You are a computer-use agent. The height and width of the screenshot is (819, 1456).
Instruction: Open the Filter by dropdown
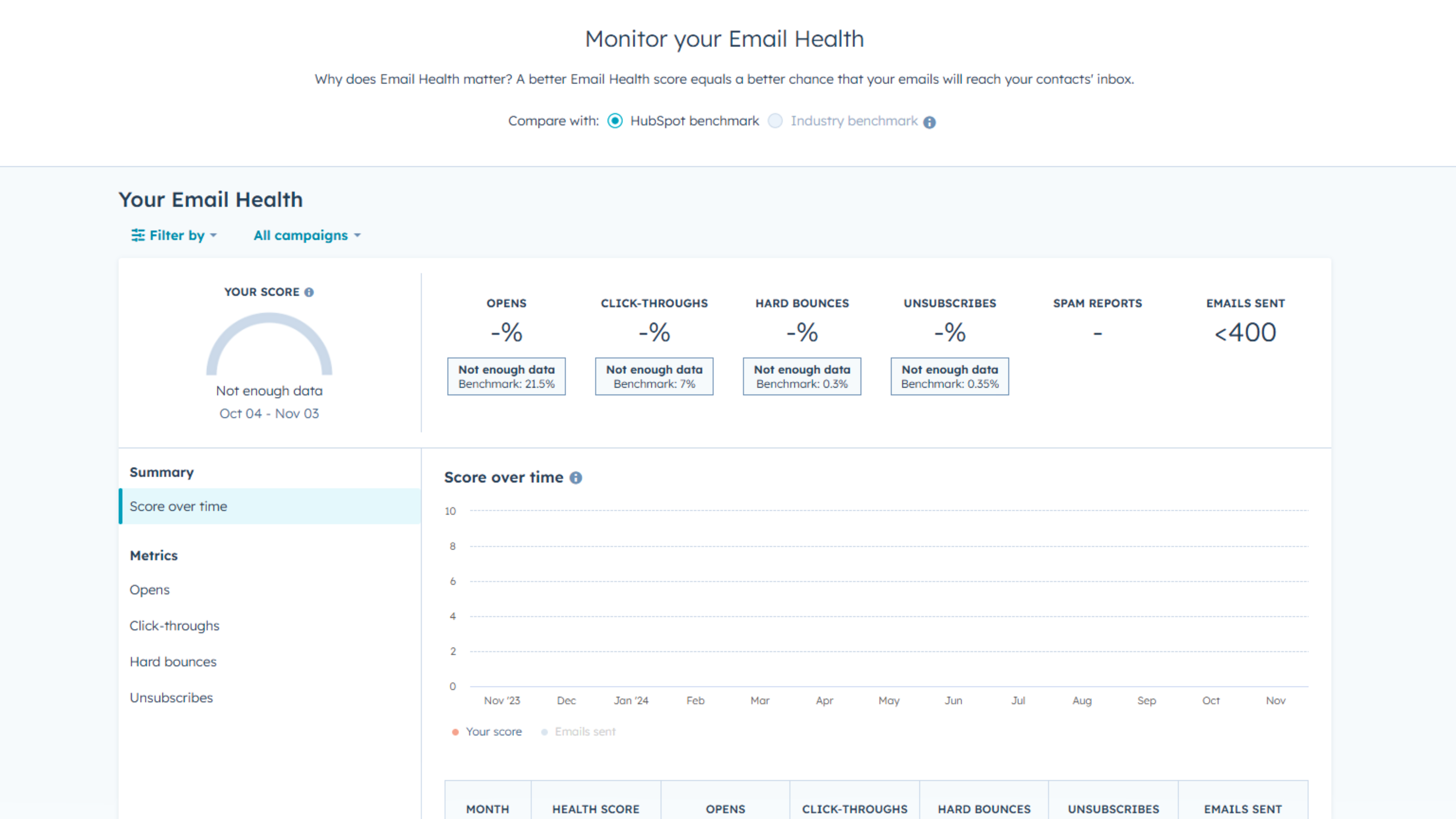[174, 235]
